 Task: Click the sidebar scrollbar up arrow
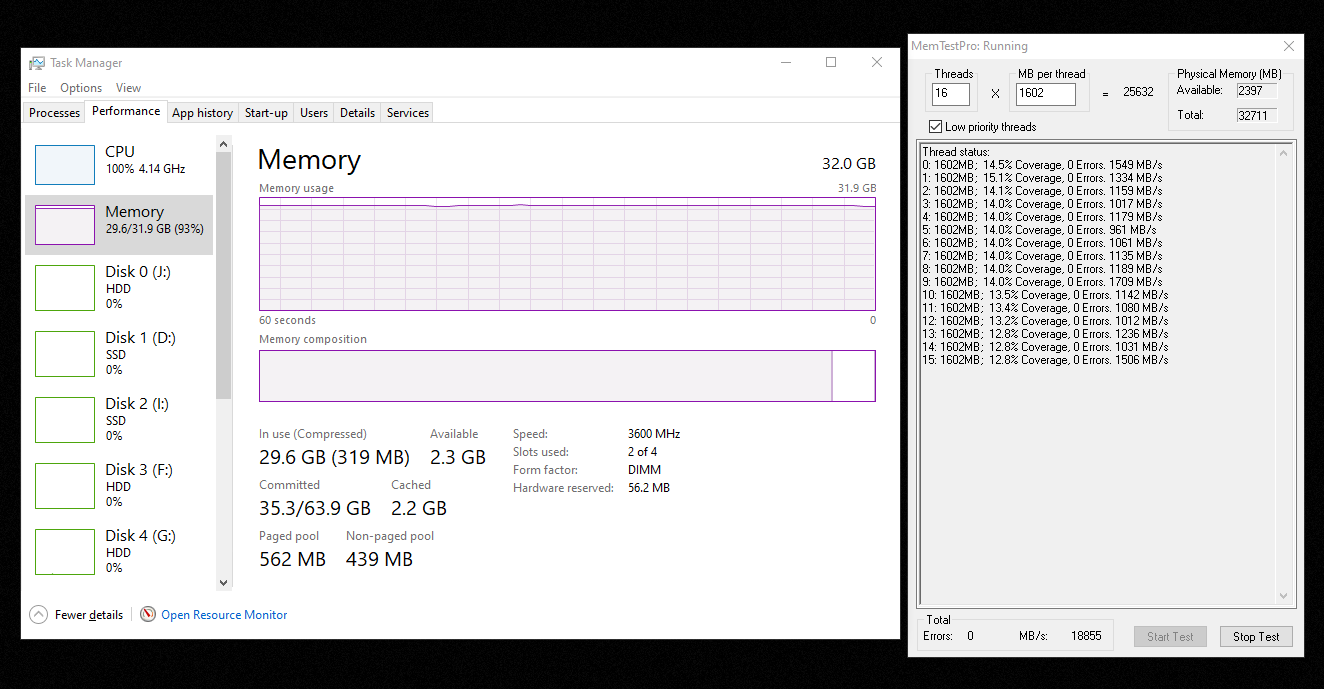(x=223, y=145)
